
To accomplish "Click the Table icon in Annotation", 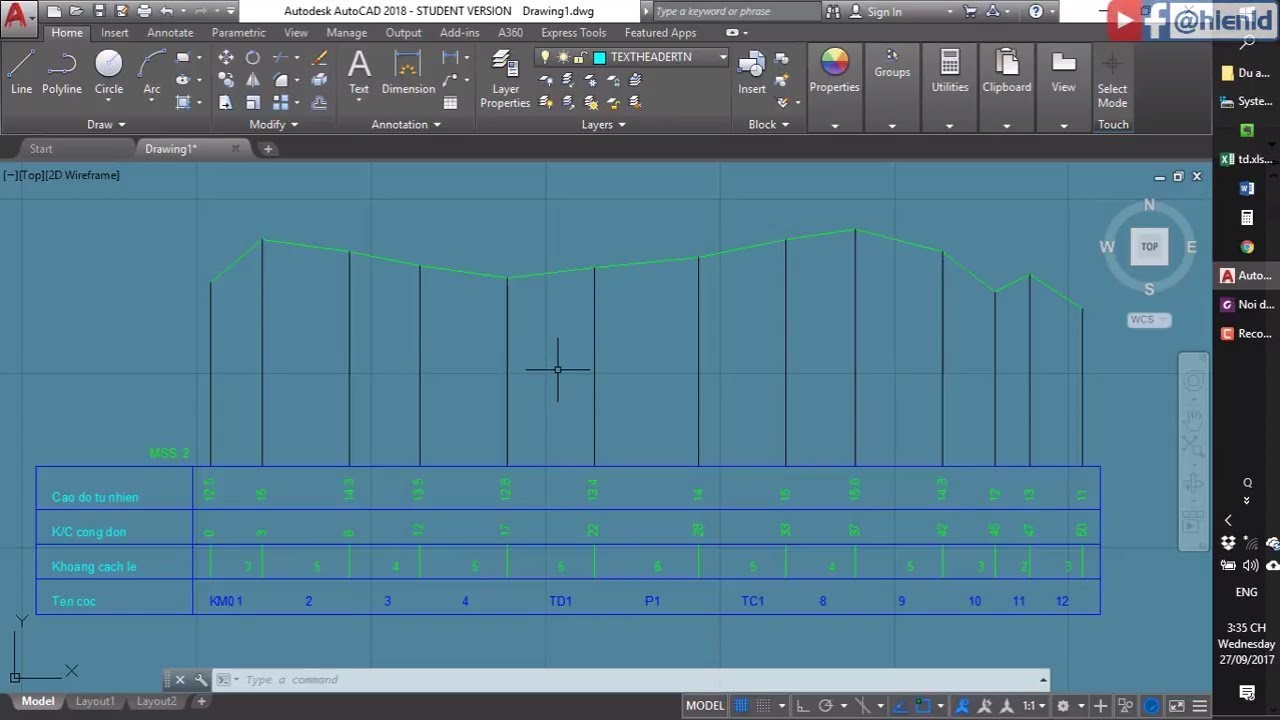I will [450, 102].
